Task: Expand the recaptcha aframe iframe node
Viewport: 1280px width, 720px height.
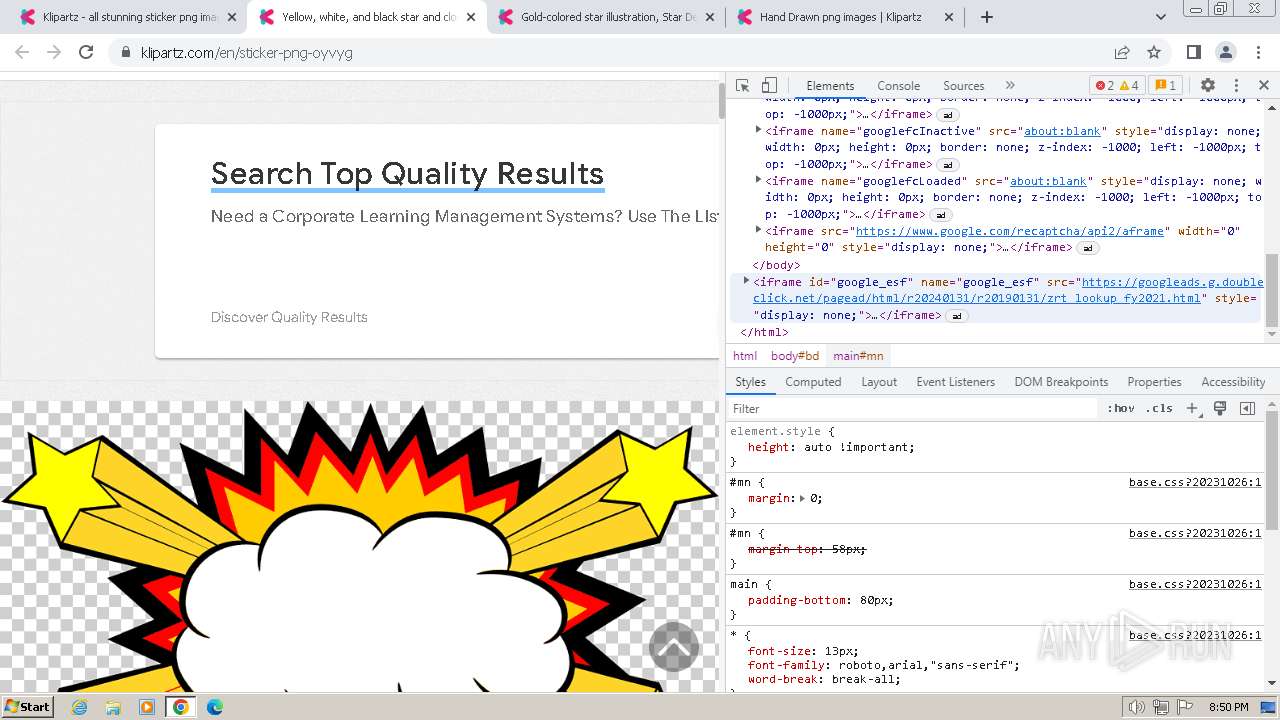Action: click(x=758, y=230)
